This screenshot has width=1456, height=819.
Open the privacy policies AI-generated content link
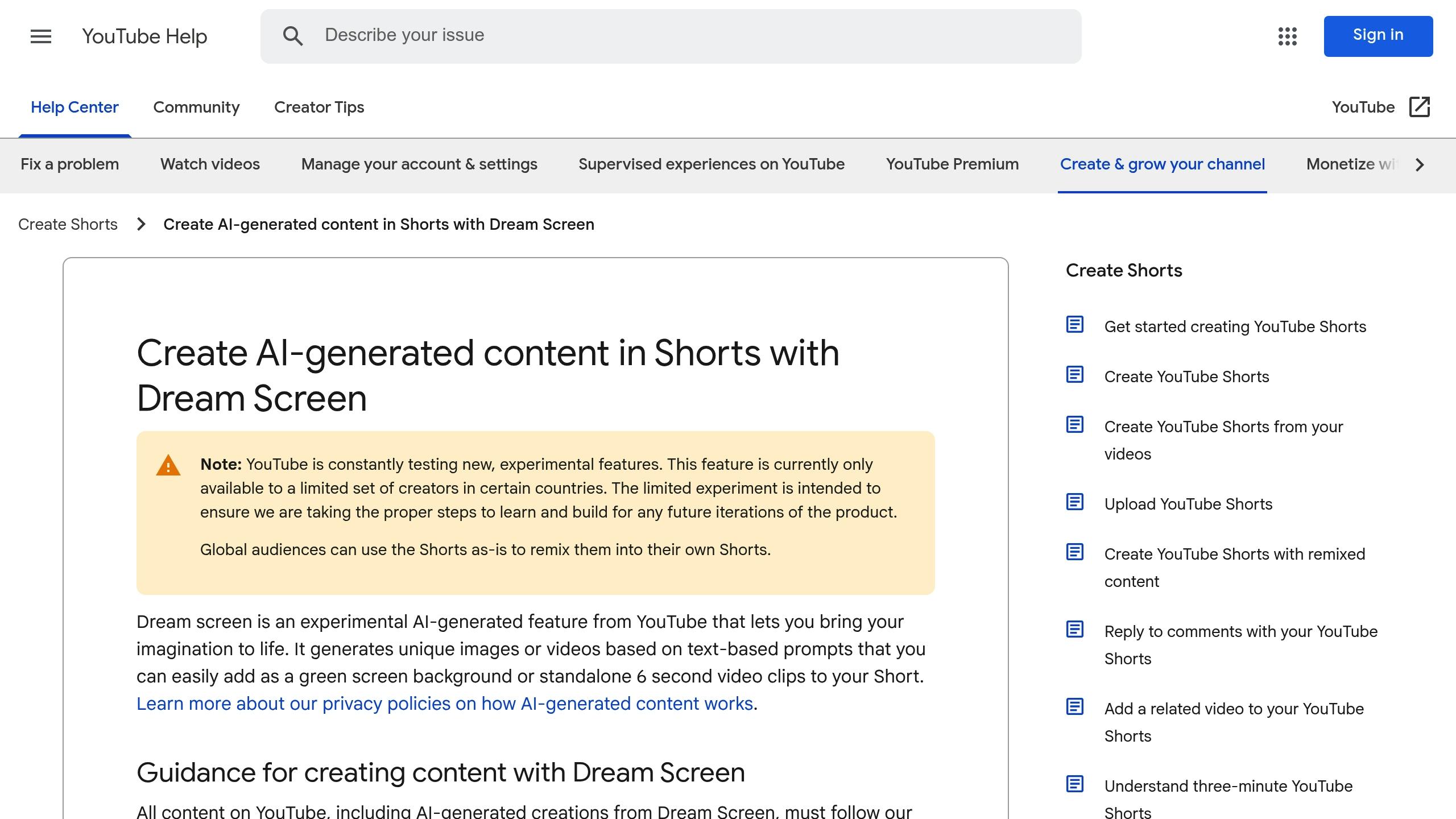pos(445,704)
